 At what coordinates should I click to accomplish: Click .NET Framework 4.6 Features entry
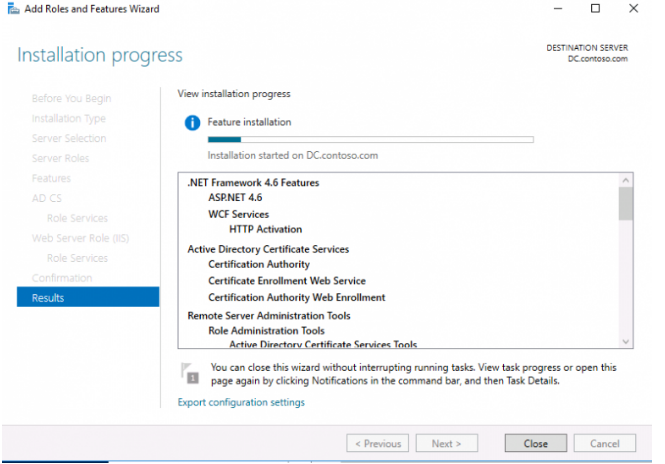[x=253, y=183]
